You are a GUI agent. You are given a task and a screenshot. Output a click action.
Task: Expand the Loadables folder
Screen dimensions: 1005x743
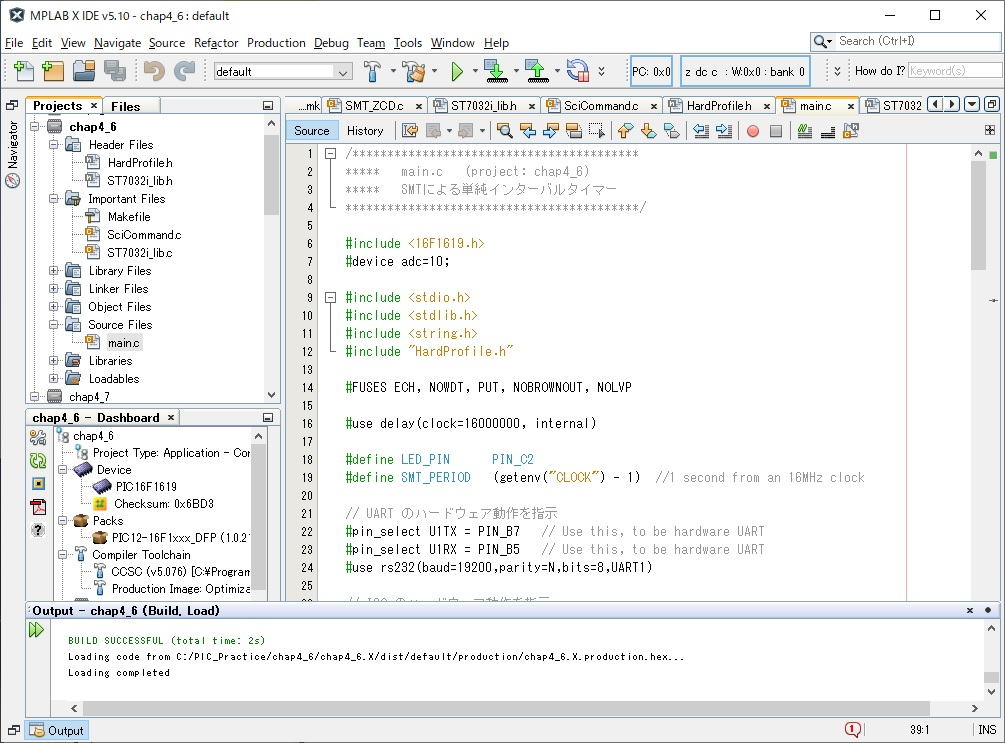point(54,378)
